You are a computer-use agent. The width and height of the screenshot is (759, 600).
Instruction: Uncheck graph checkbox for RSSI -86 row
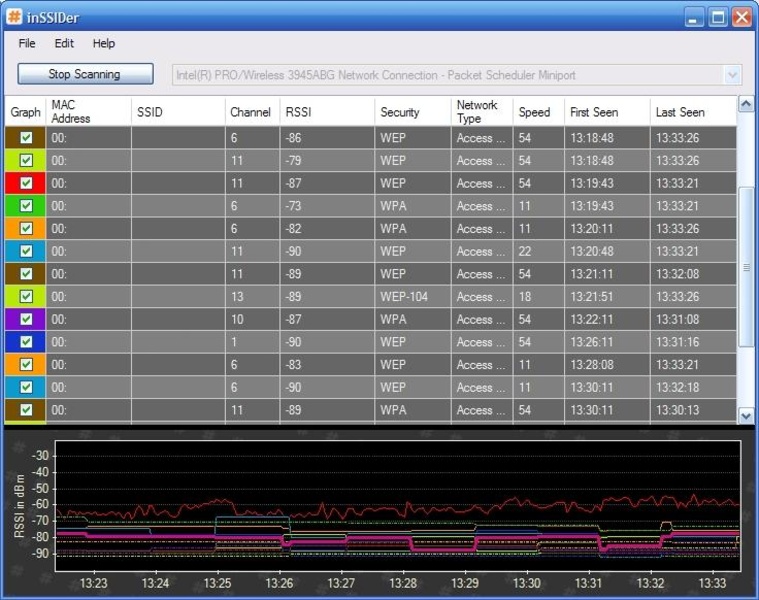point(26,138)
